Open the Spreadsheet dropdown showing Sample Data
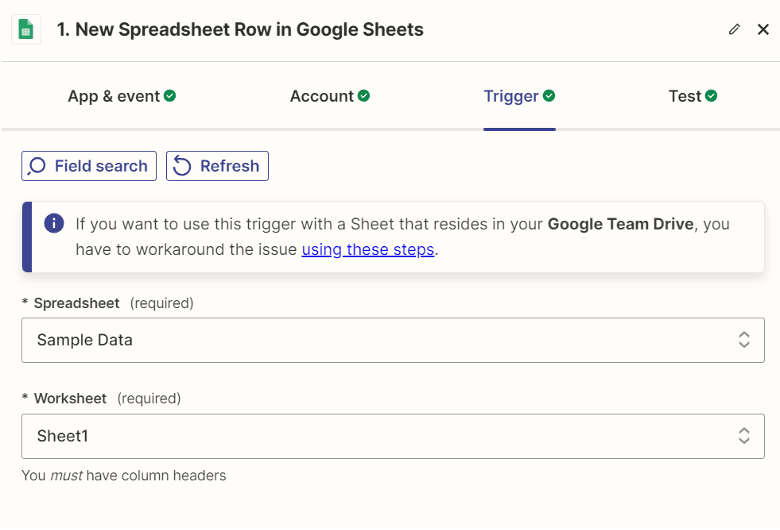The width and height of the screenshot is (780, 530). 392,340
